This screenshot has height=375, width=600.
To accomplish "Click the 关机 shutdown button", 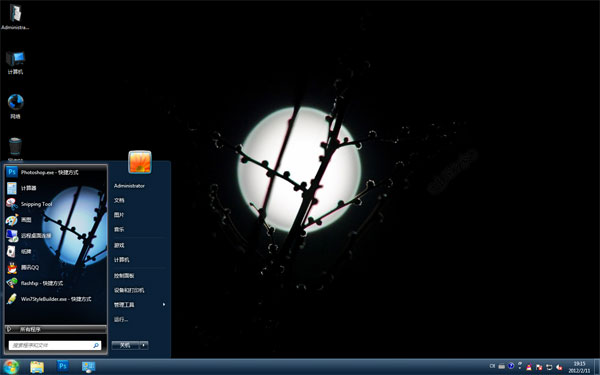I will pyautogui.click(x=125, y=345).
